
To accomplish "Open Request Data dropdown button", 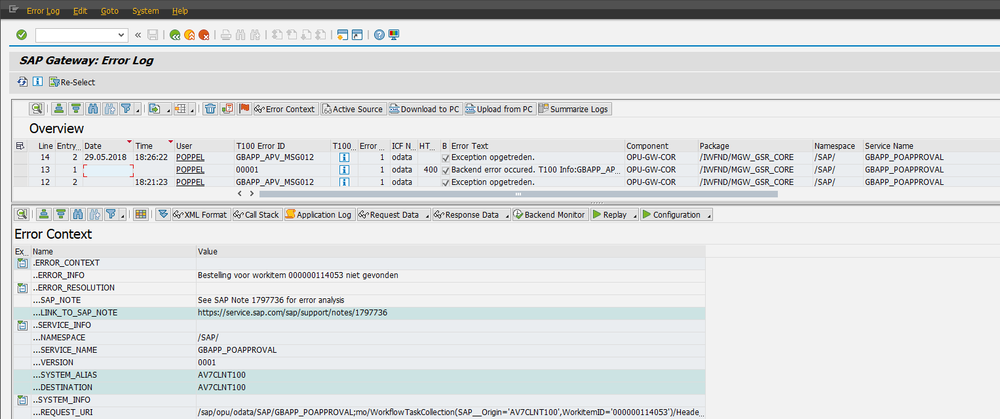I will [394, 215].
